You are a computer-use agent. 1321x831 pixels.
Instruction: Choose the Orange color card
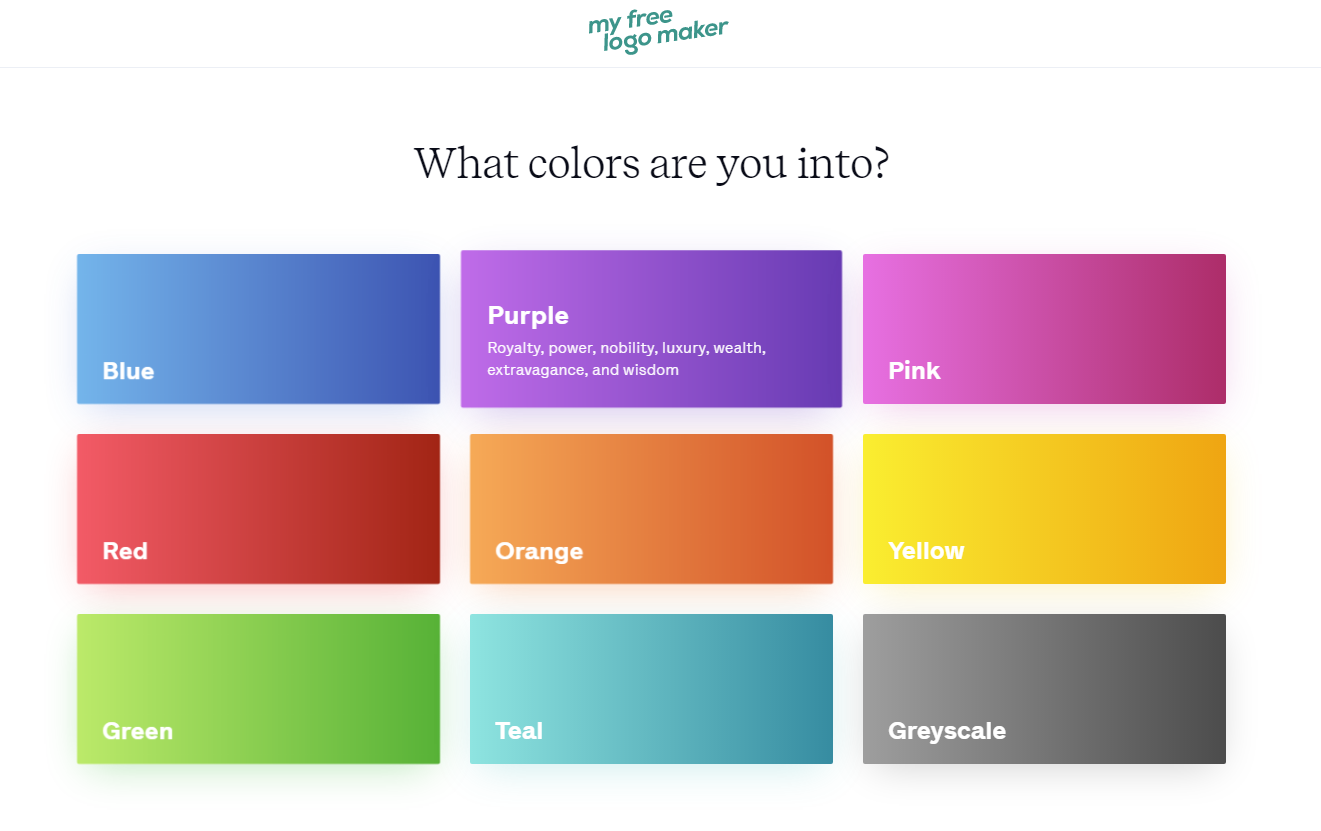pos(651,509)
